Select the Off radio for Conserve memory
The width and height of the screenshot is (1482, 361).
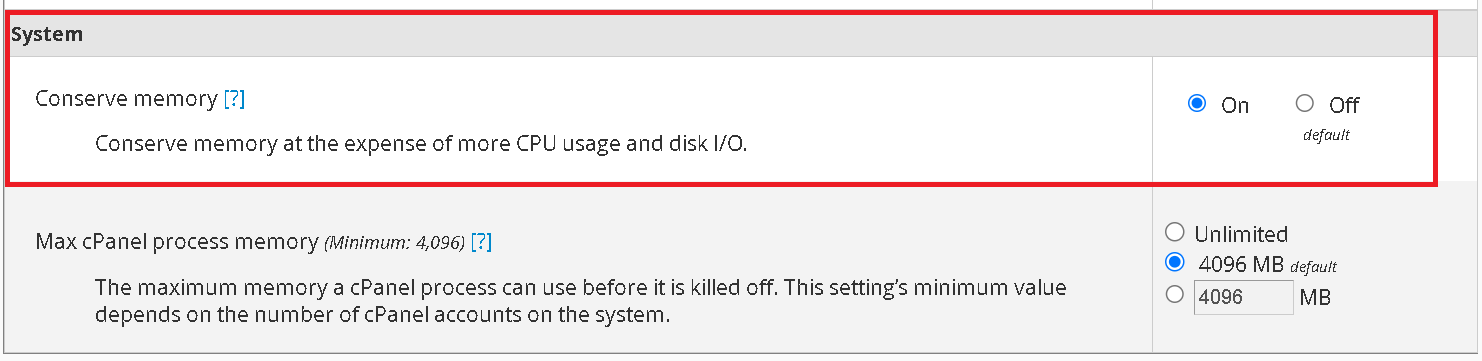[x=1304, y=104]
